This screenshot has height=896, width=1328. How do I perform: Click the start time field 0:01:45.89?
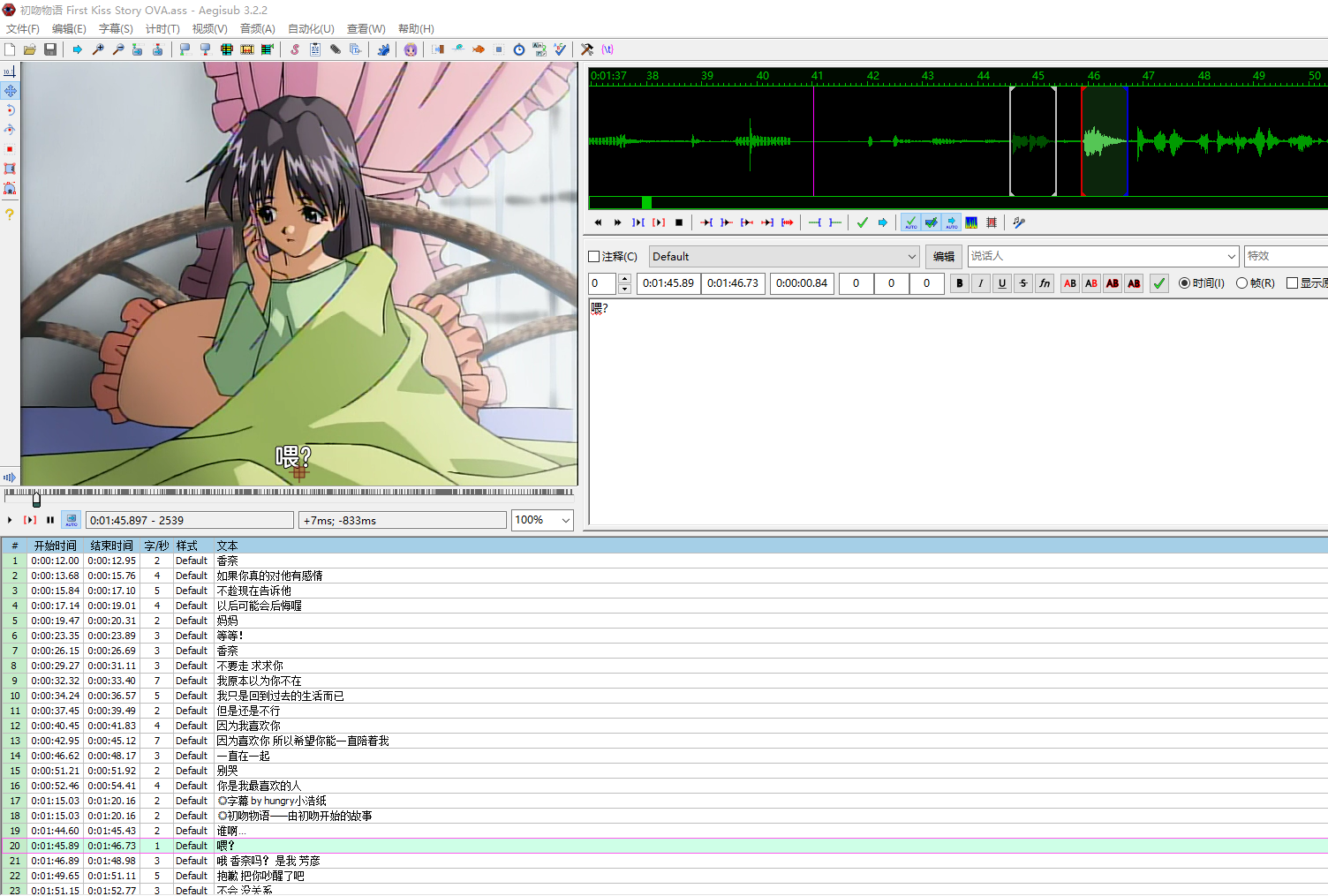click(x=668, y=283)
